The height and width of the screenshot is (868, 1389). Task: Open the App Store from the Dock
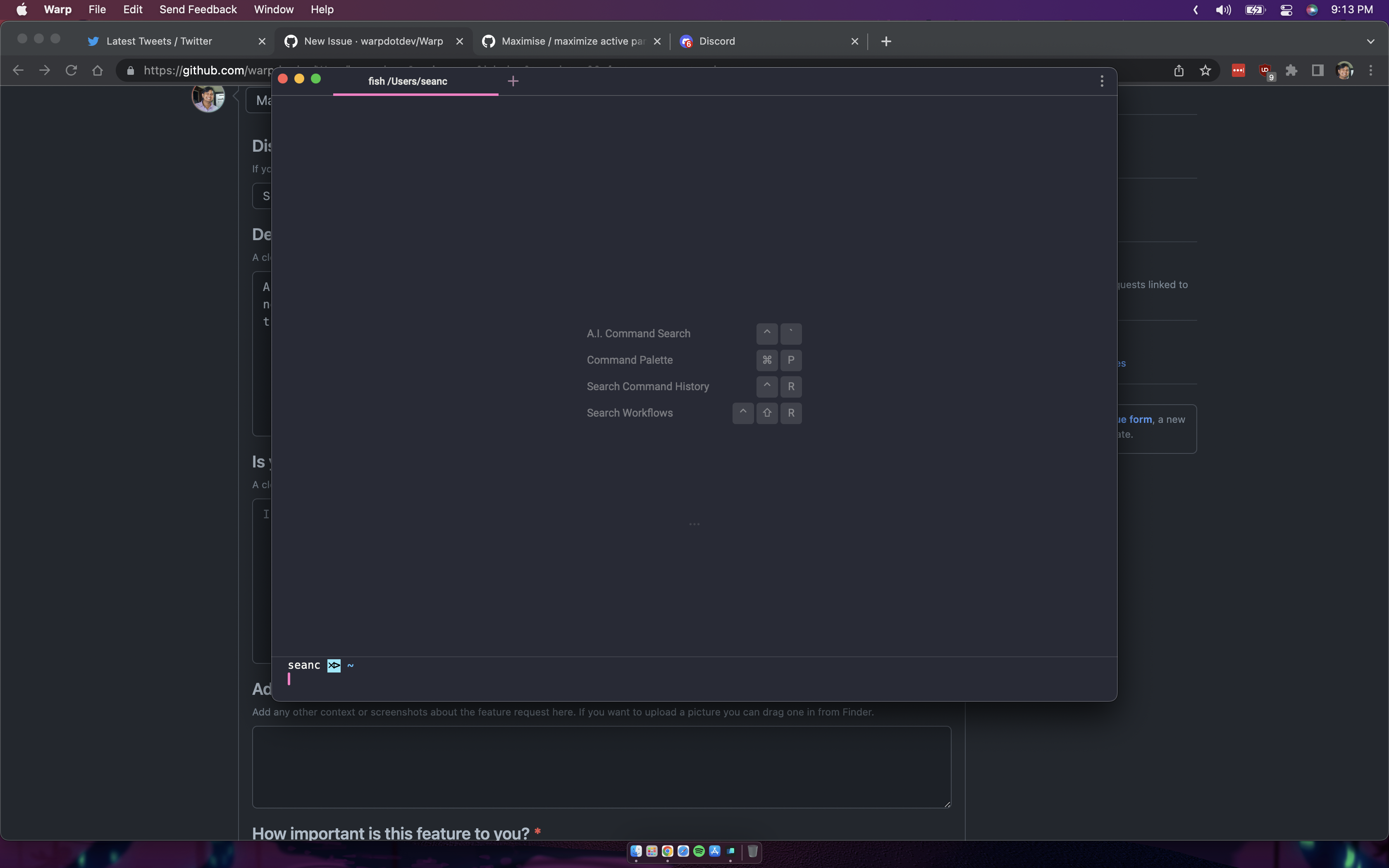tap(715, 852)
